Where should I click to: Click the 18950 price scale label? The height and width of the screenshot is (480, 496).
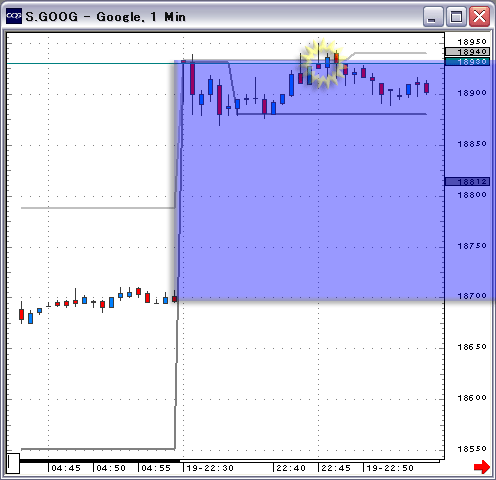pos(472,42)
